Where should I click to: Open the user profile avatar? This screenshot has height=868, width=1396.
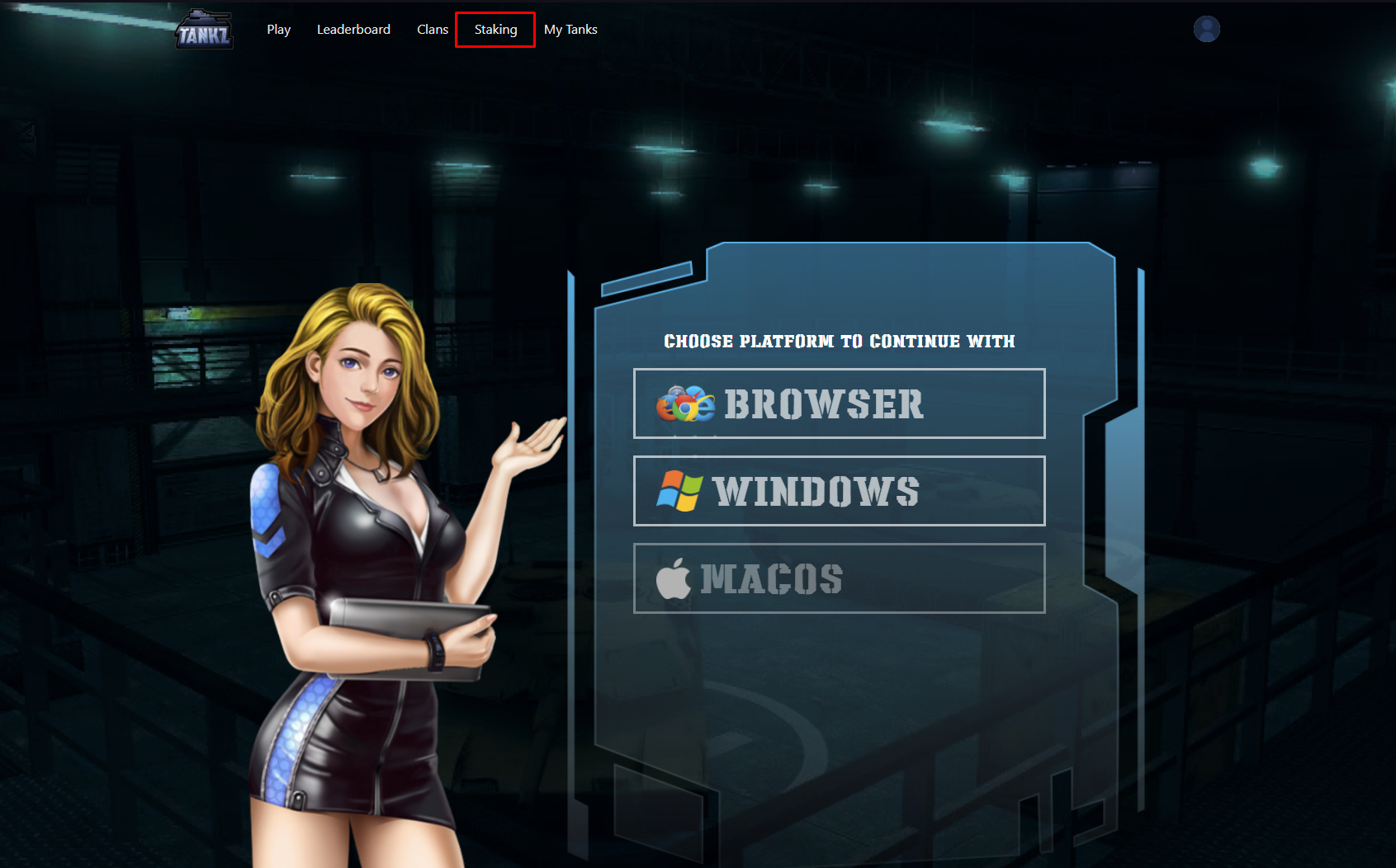[x=1206, y=29]
